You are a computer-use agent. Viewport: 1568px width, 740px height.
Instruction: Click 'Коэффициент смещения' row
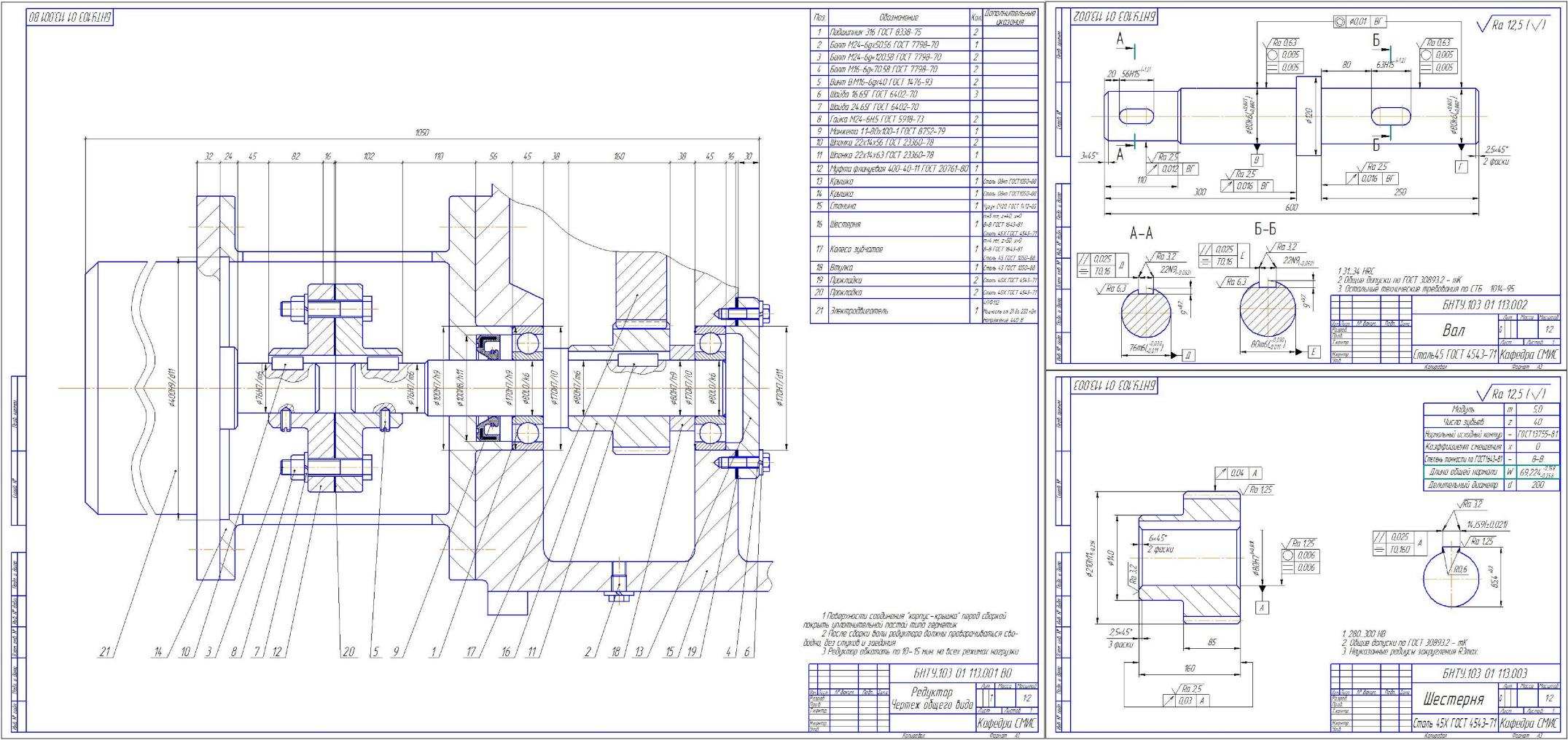pos(1491,447)
